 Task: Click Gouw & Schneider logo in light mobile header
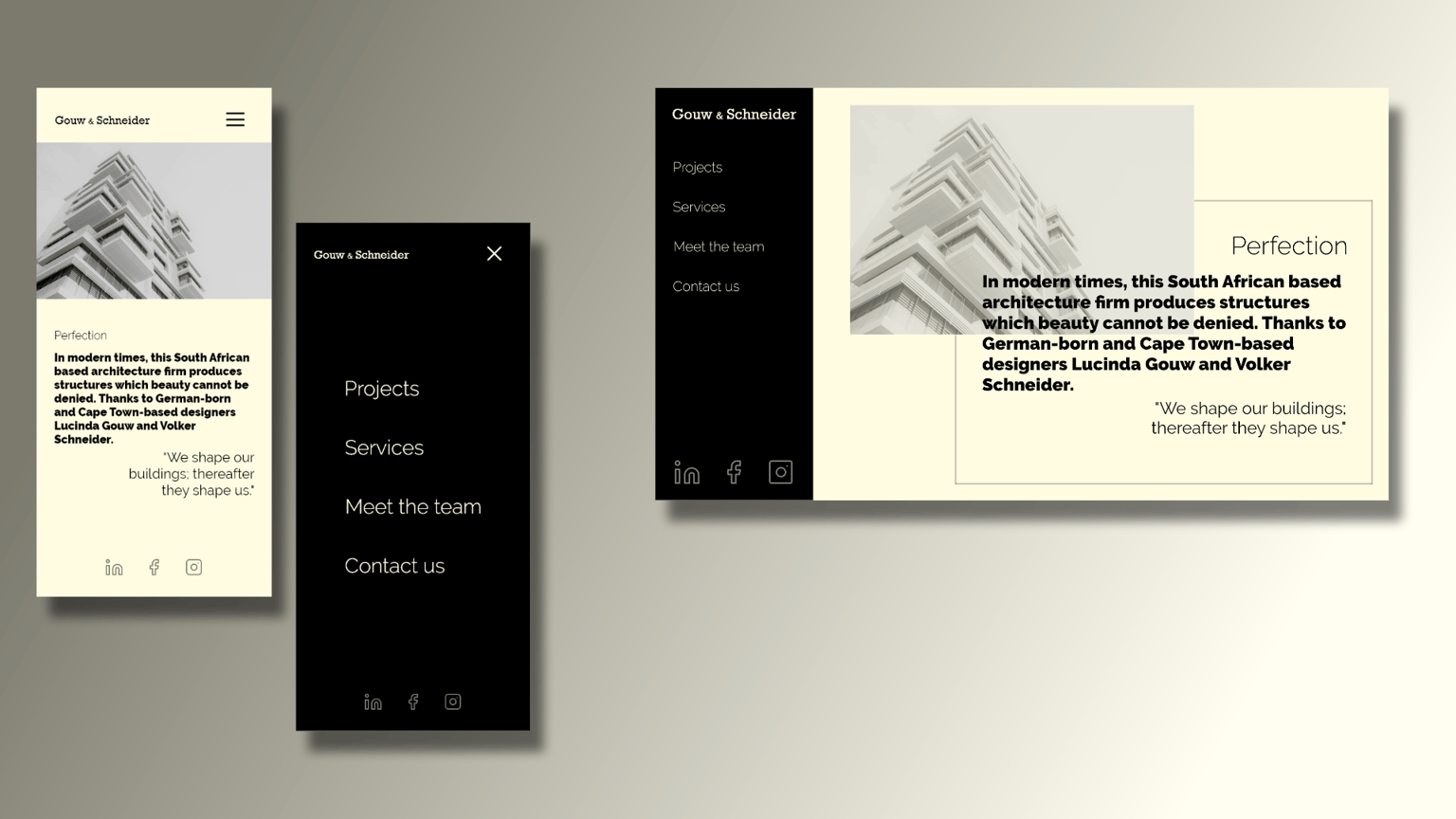click(x=102, y=120)
